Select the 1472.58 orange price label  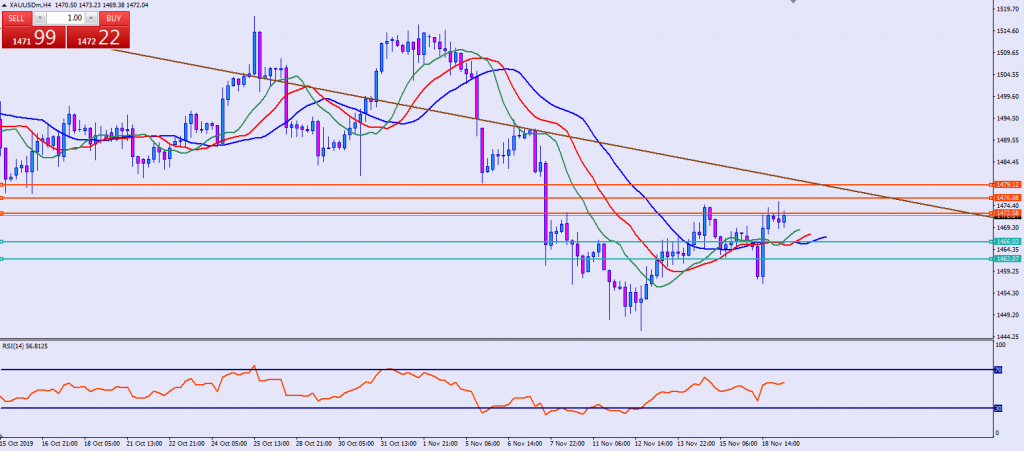point(1005,214)
